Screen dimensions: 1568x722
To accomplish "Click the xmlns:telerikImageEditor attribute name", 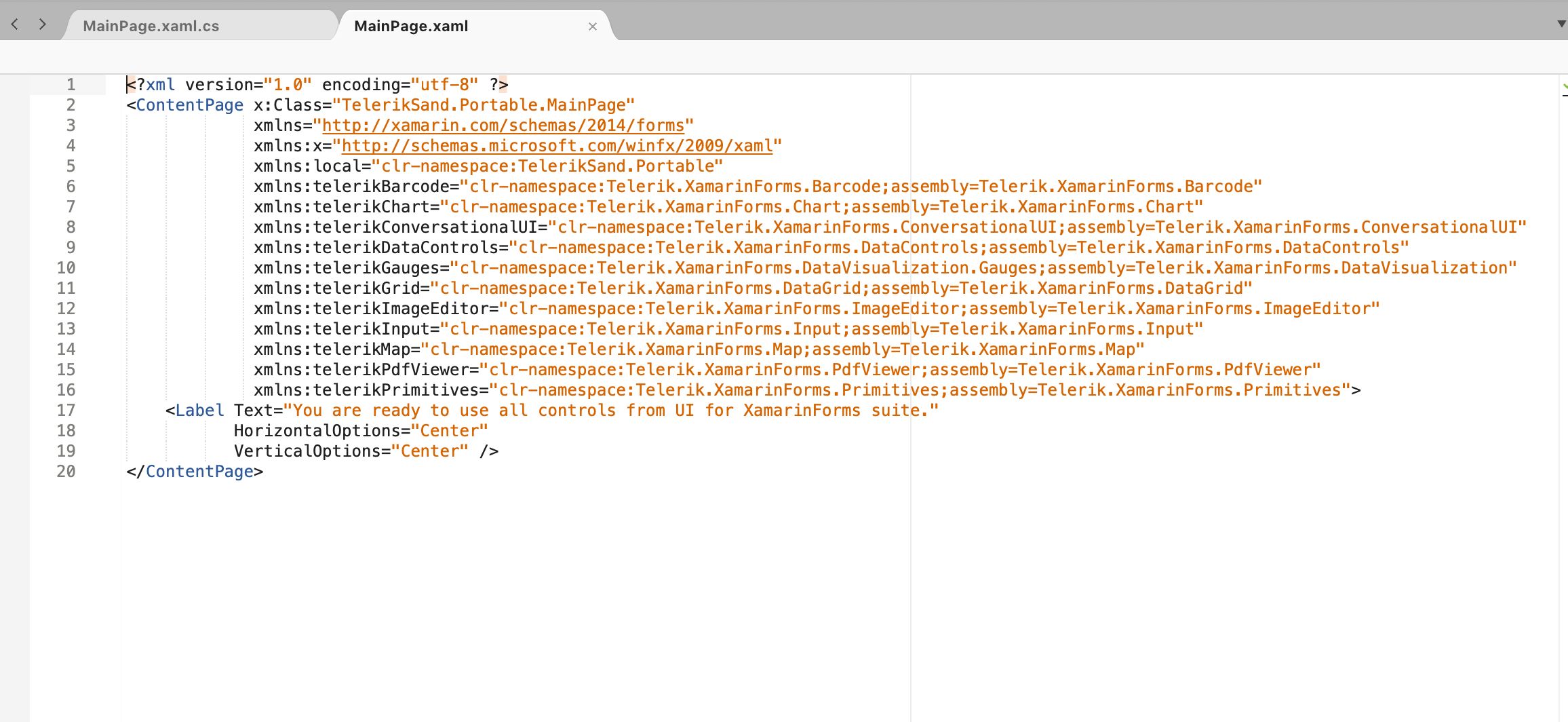I will [x=371, y=309].
